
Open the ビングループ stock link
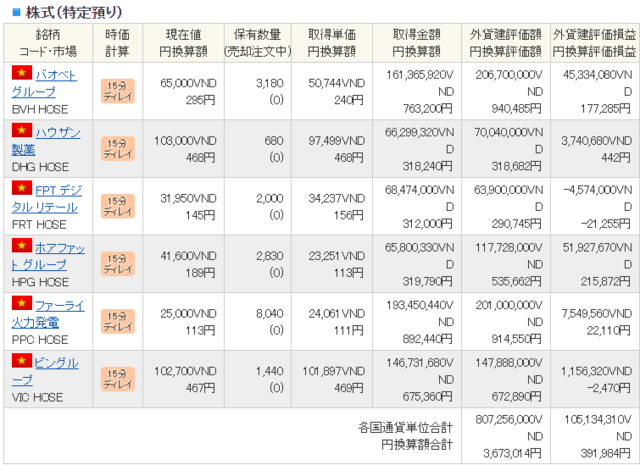pos(55,369)
